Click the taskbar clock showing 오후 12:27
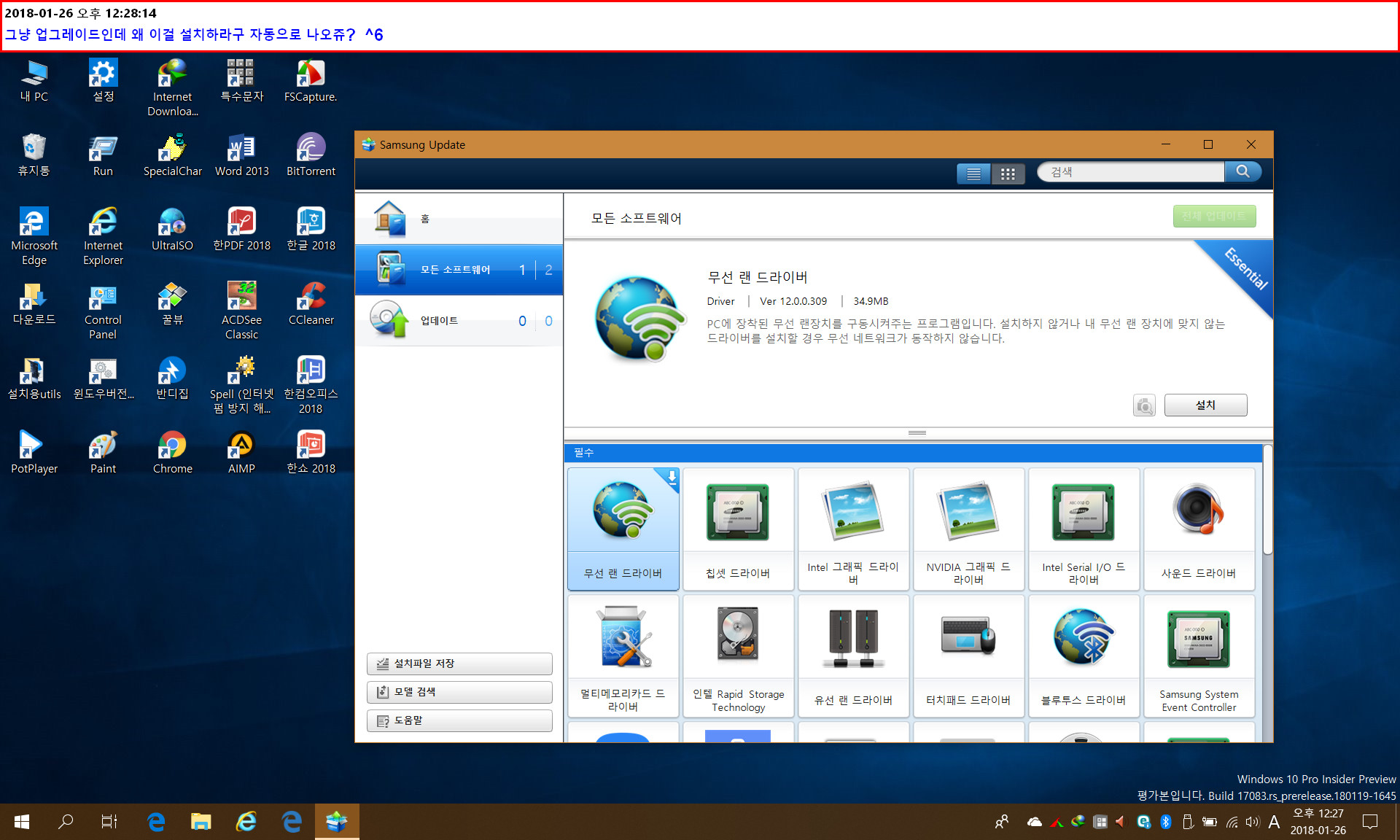 (x=1318, y=822)
